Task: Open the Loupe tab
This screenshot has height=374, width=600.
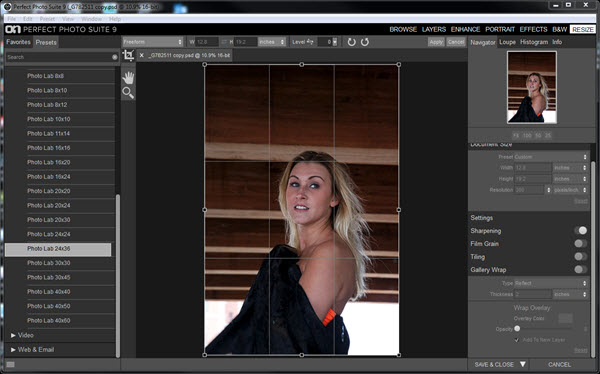Action: pos(507,42)
